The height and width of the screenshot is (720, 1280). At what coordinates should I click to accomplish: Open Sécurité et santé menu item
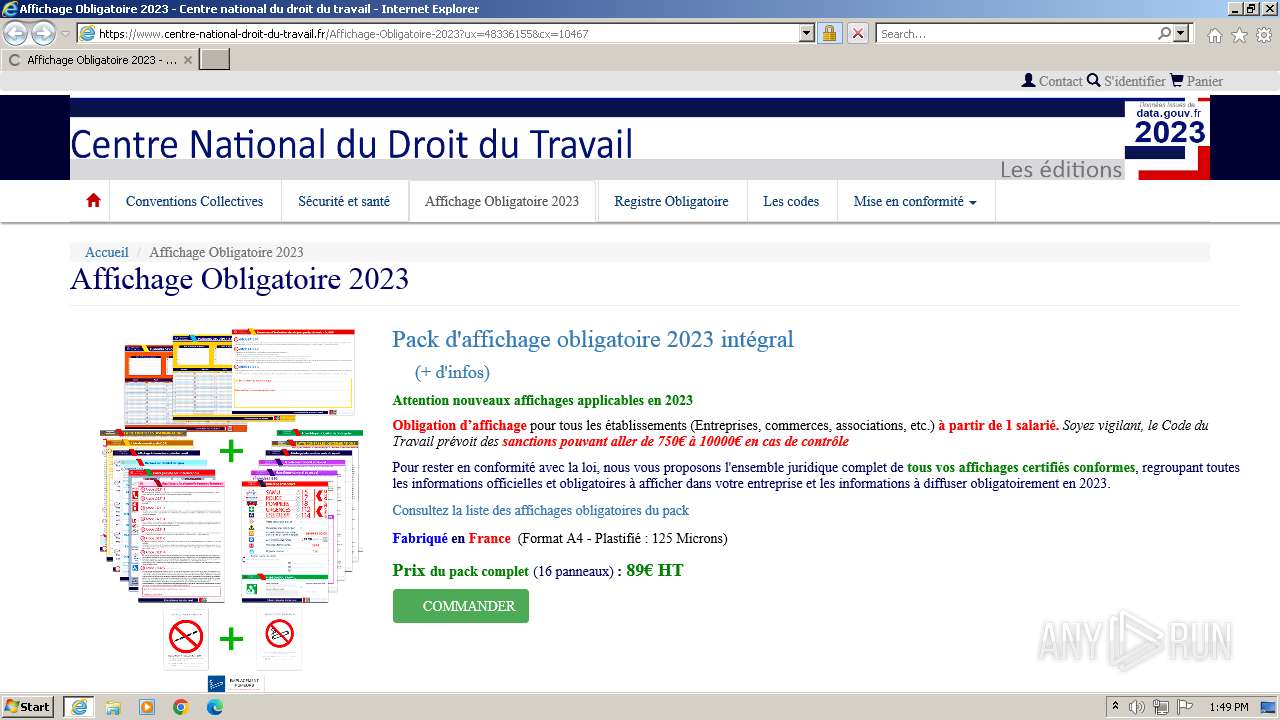click(x=344, y=201)
